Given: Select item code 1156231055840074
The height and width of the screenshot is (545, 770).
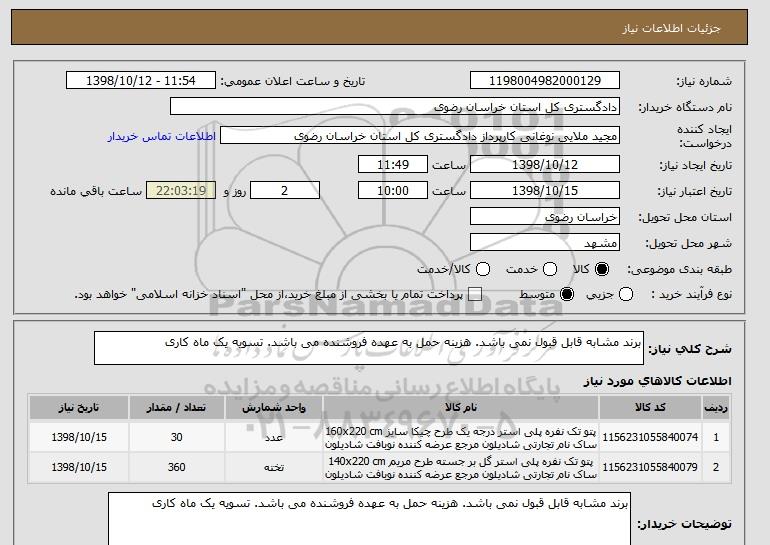Looking at the screenshot, I should (650, 437).
